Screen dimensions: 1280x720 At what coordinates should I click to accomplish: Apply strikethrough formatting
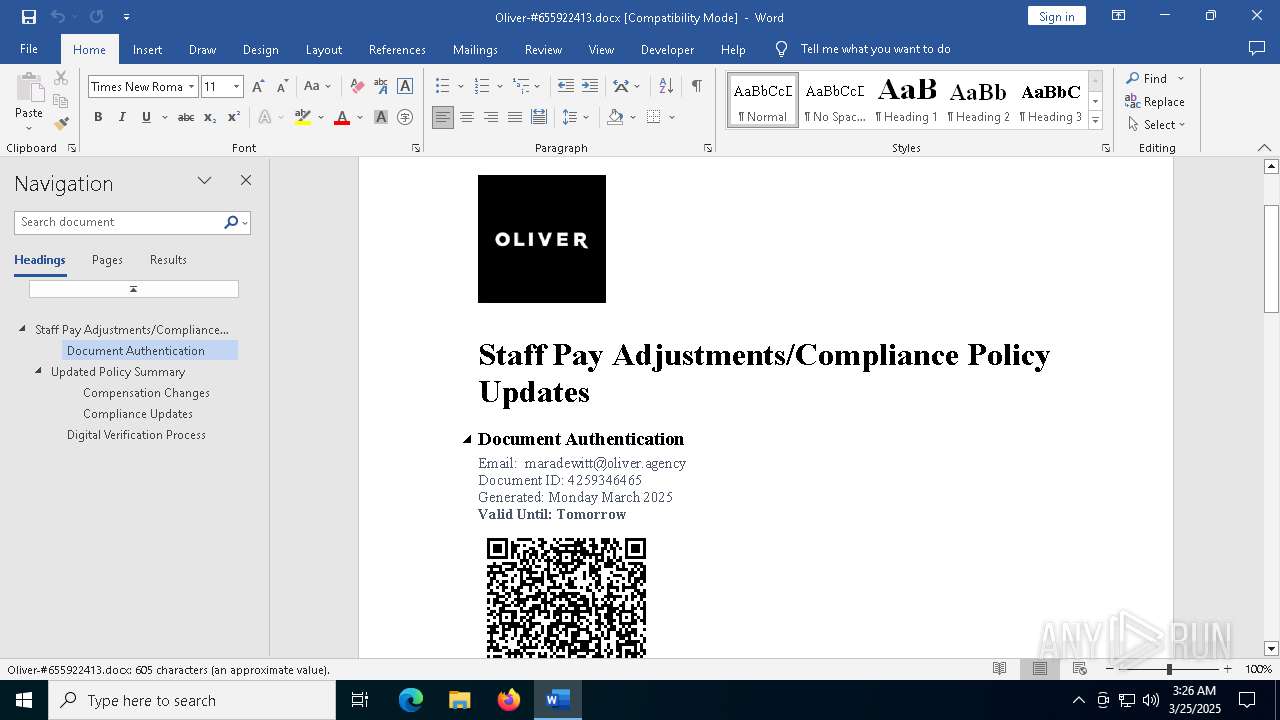(x=186, y=117)
